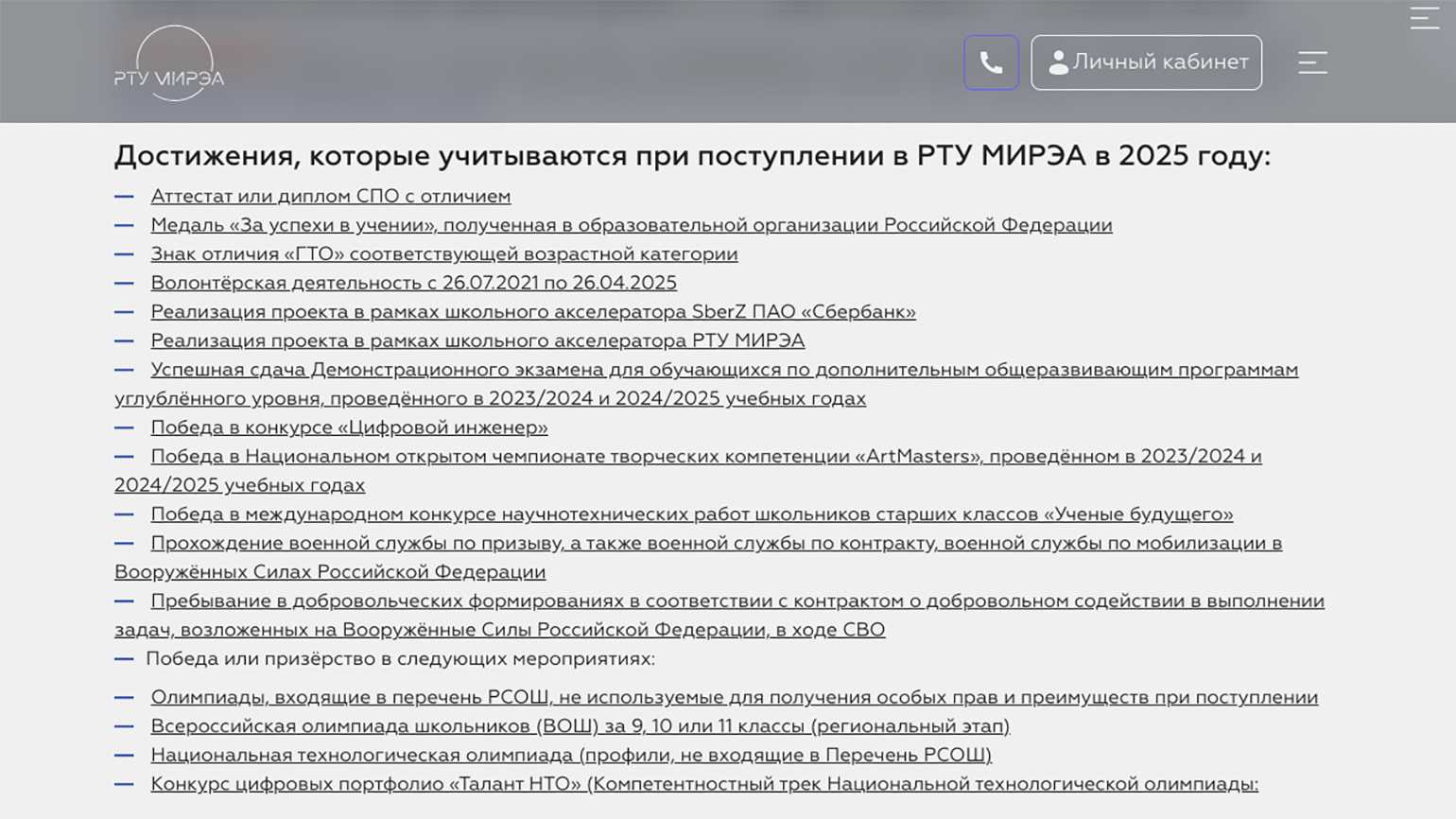Click the RTU MIREA logo
This screenshot has width=1456, height=819.
click(169, 63)
